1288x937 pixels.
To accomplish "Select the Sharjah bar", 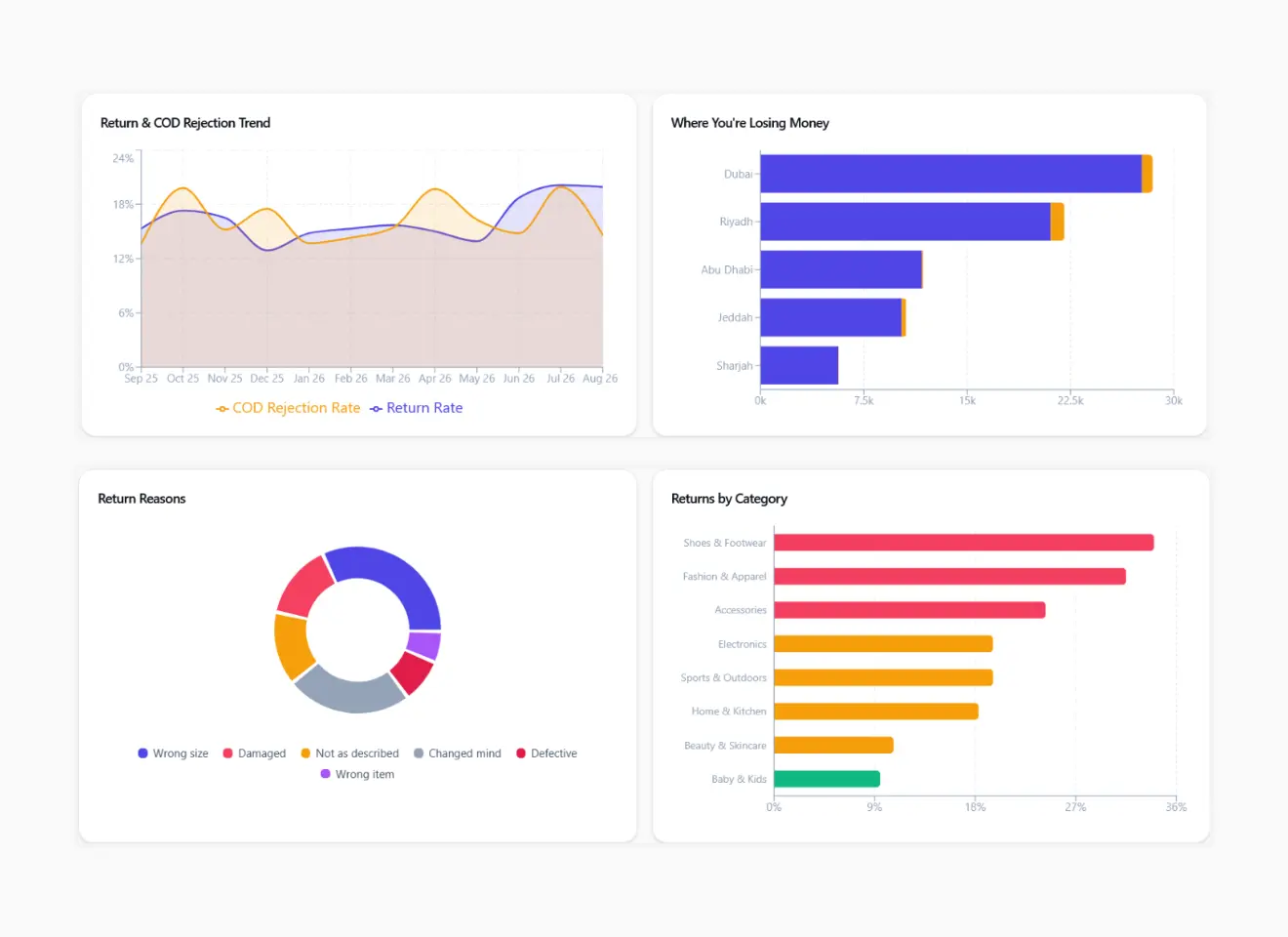I will [799, 365].
